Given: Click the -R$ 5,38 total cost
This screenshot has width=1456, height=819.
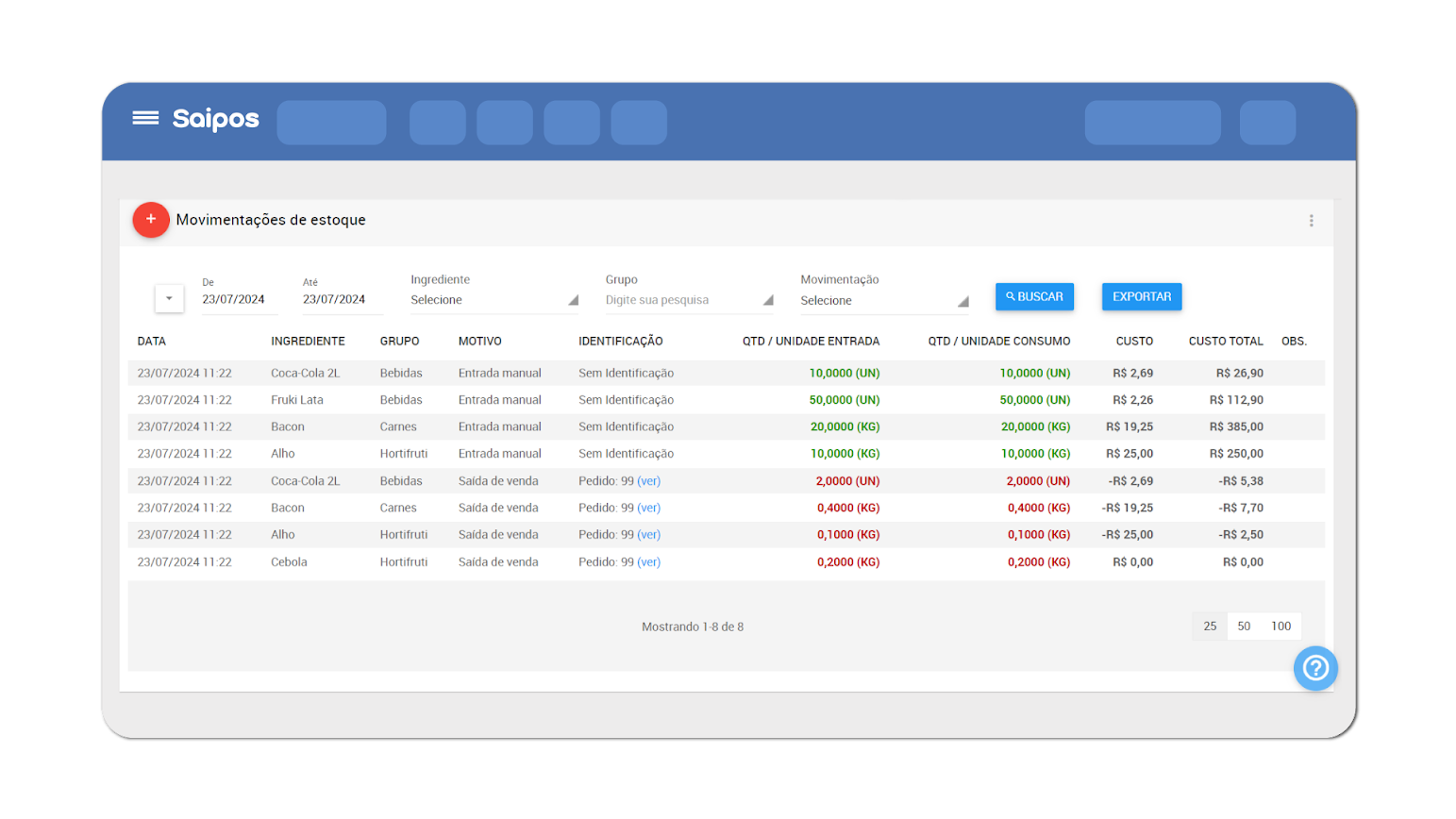Looking at the screenshot, I should [x=1241, y=481].
